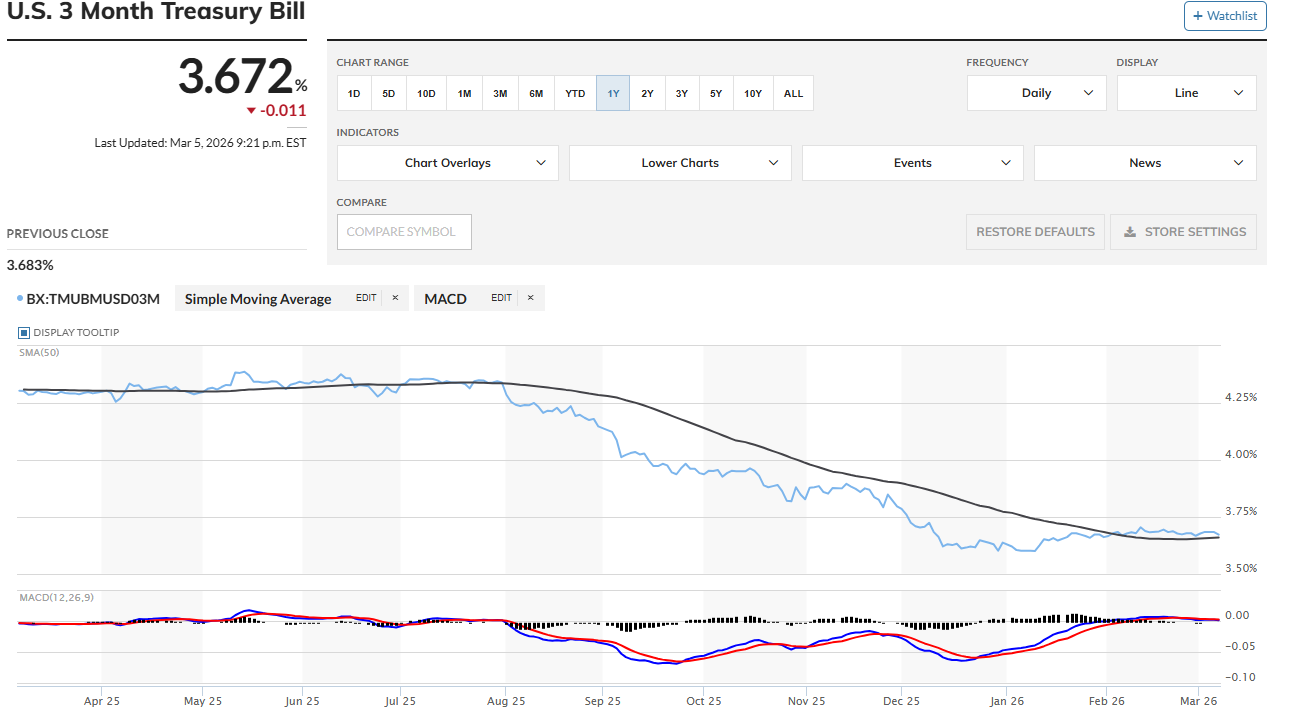Select the 5Y chart range
This screenshot has height=719, width=1307.
[x=716, y=93]
